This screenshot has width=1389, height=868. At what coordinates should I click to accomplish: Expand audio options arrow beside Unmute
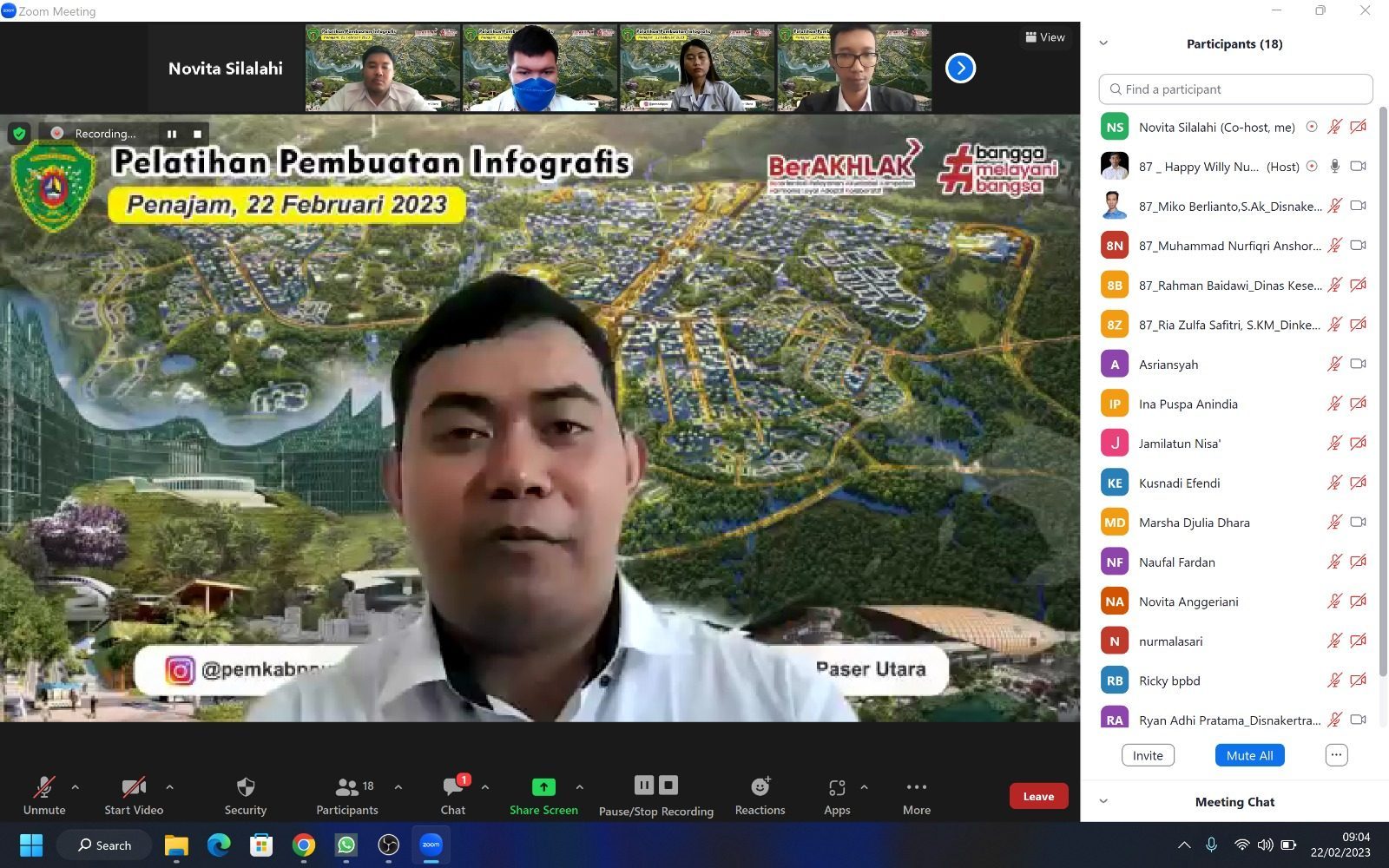76,787
